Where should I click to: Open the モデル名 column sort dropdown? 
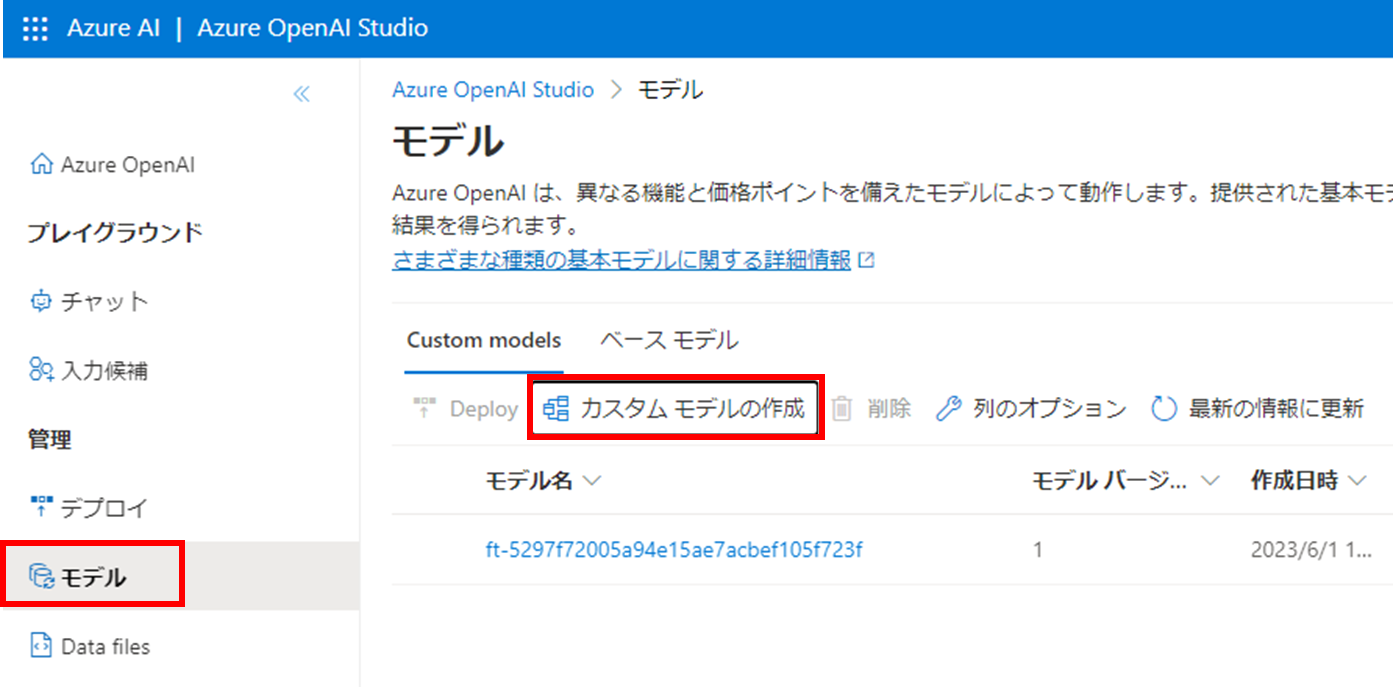[592, 480]
